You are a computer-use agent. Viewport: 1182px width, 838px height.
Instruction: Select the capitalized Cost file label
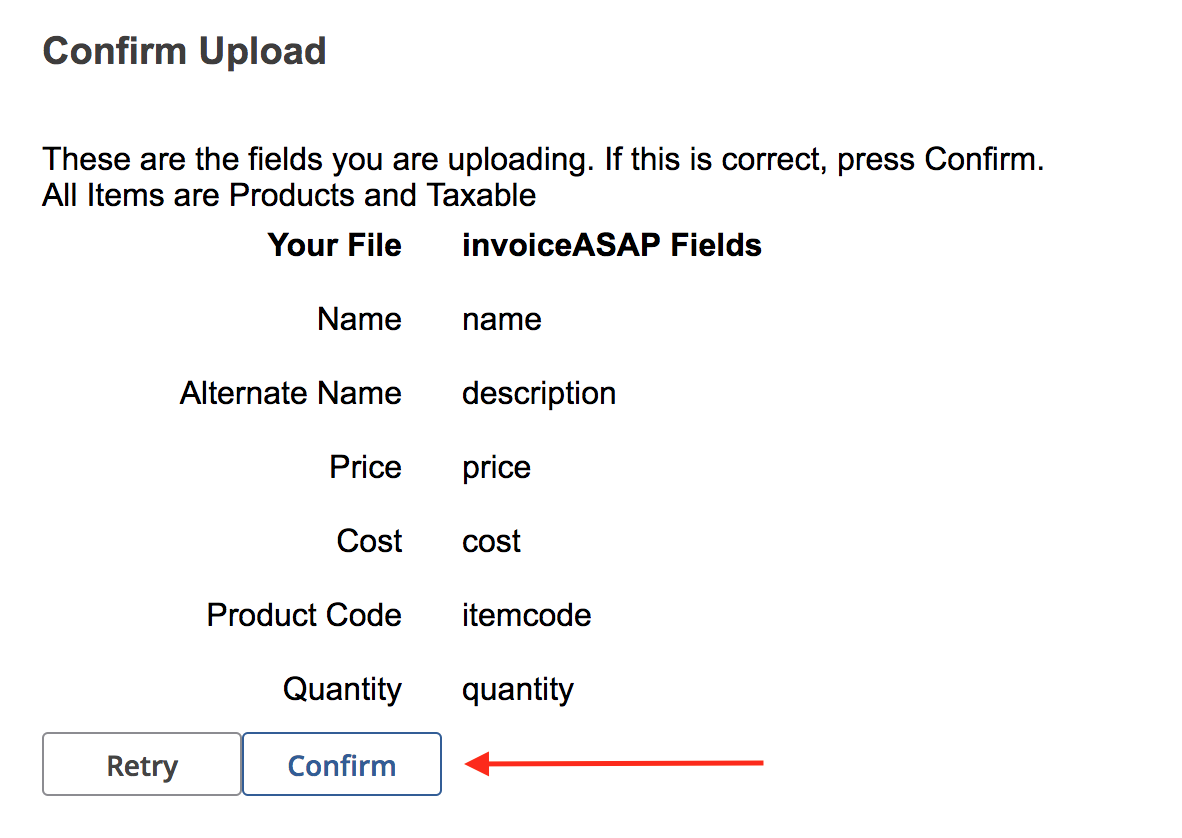point(369,541)
